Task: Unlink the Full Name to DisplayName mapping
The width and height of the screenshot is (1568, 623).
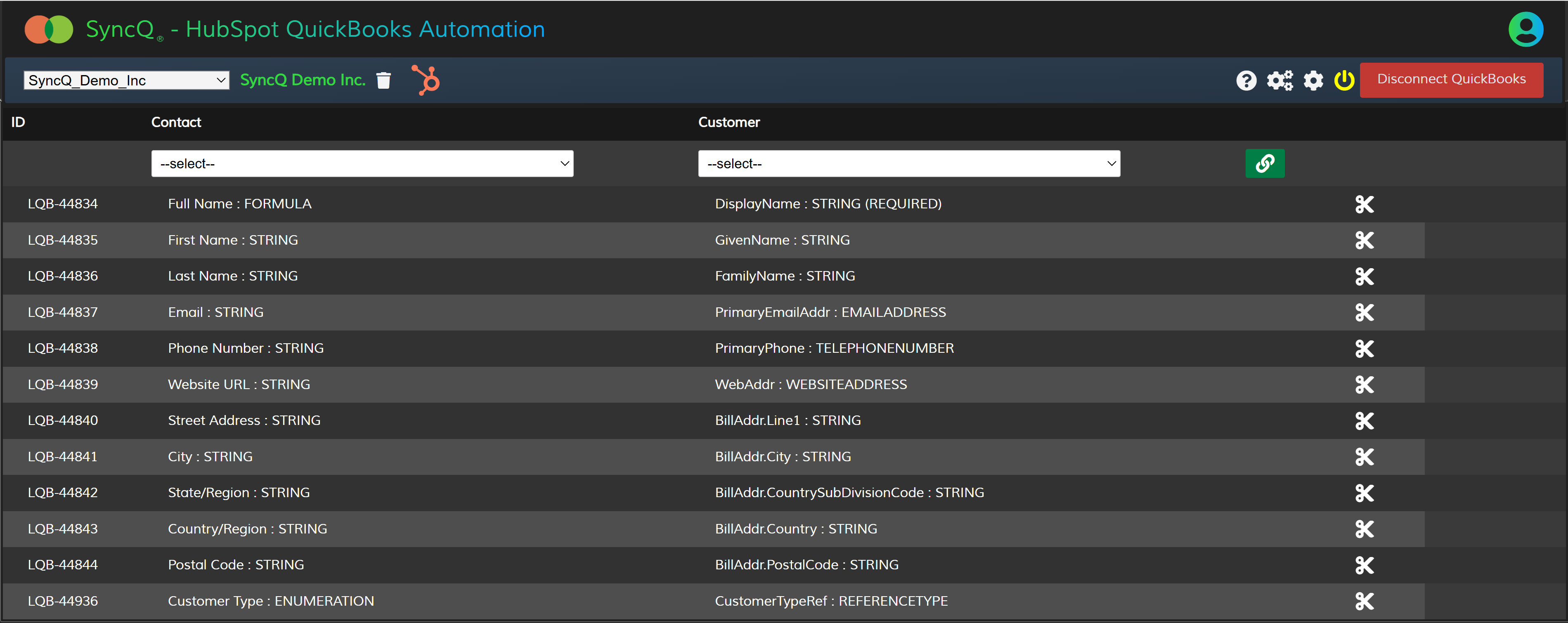Action: [1364, 204]
